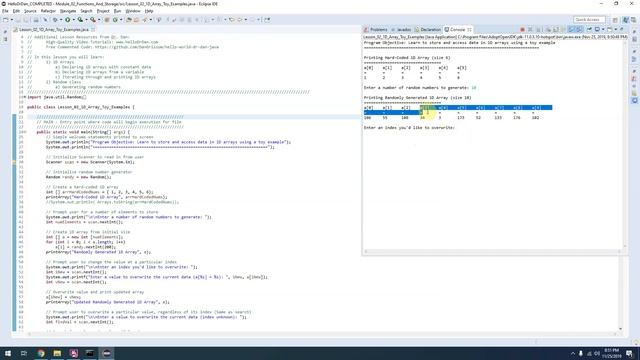Select the Lesson_02_1D_Array_Toy_Examples.java editor tab
Viewport: 640px width, 360px height.
tap(53, 30)
